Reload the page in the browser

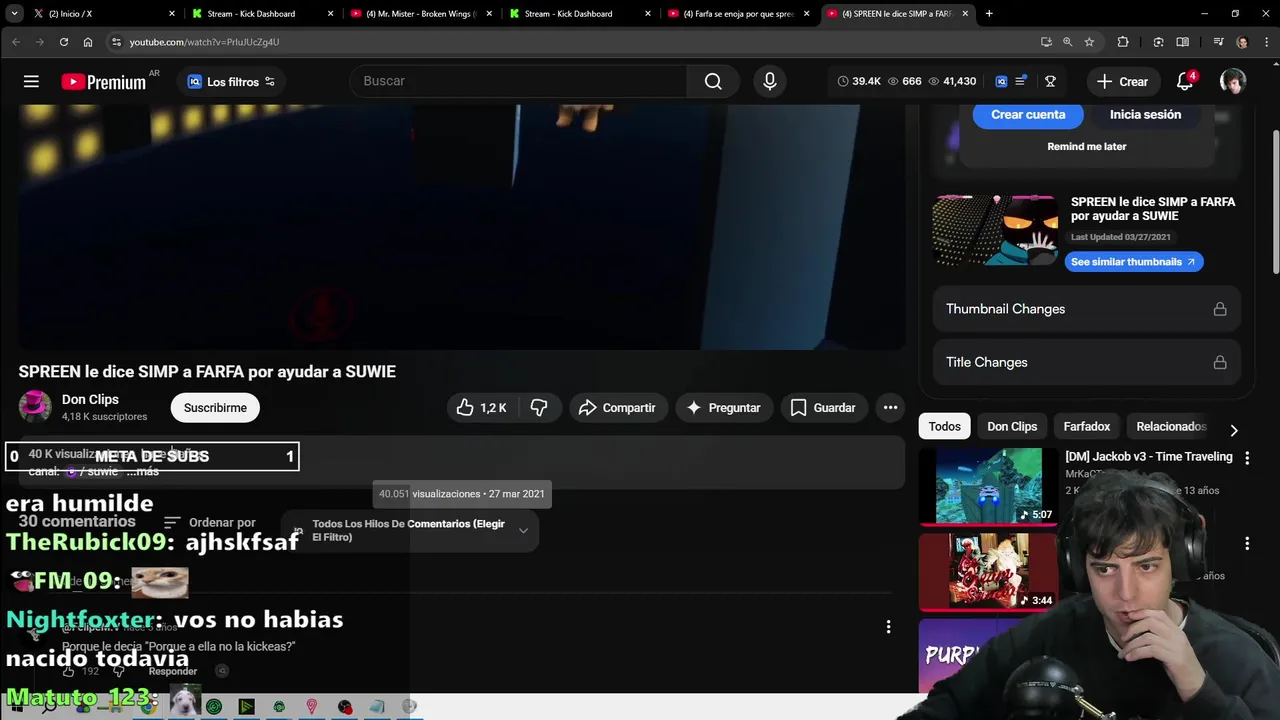[63, 42]
